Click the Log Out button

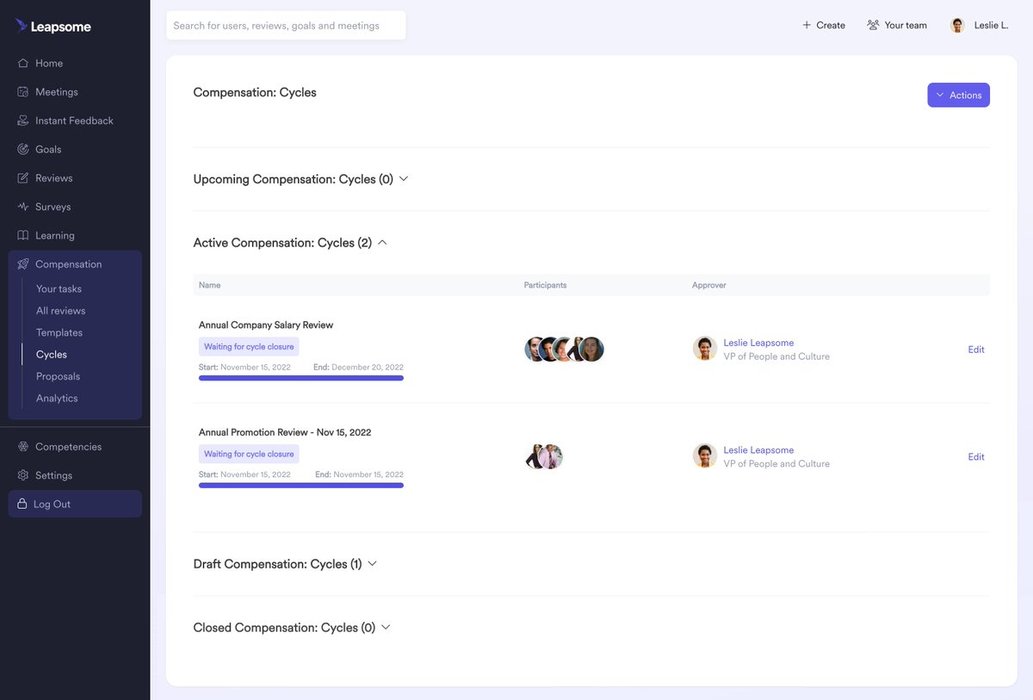(x=75, y=504)
